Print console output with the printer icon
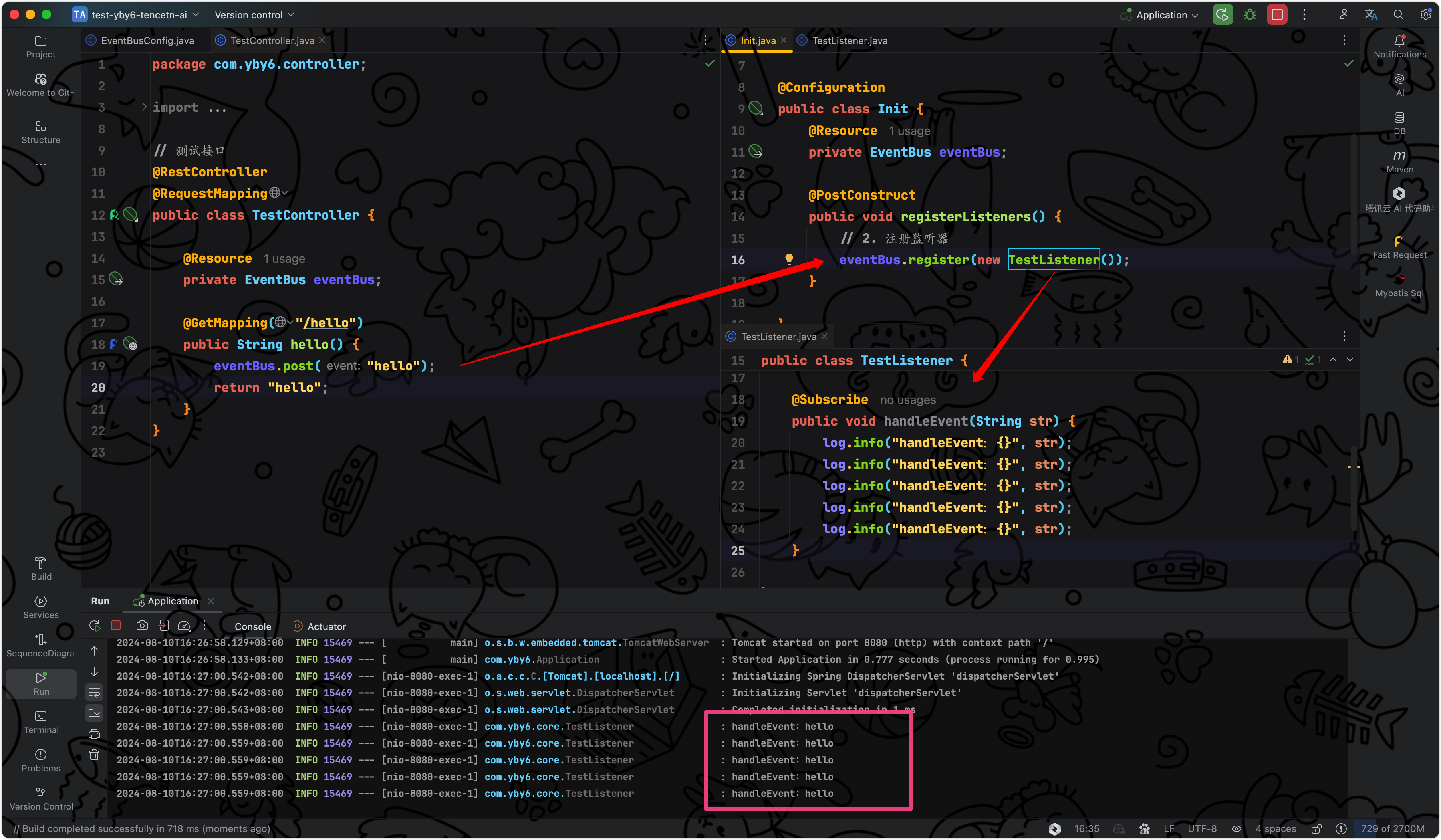 pos(94,734)
